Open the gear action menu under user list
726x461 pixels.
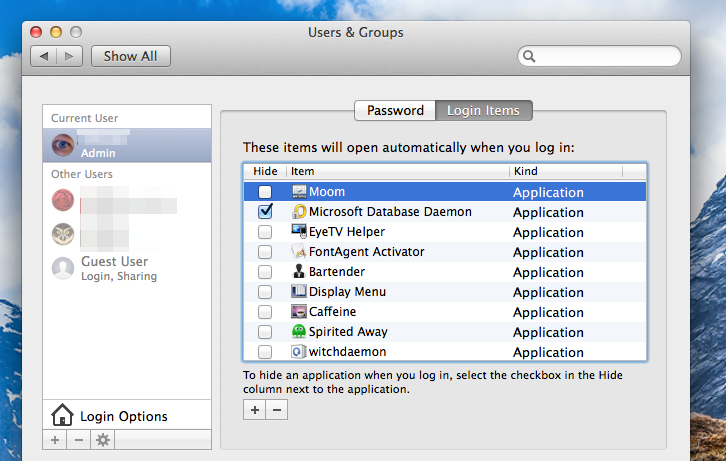click(x=101, y=440)
